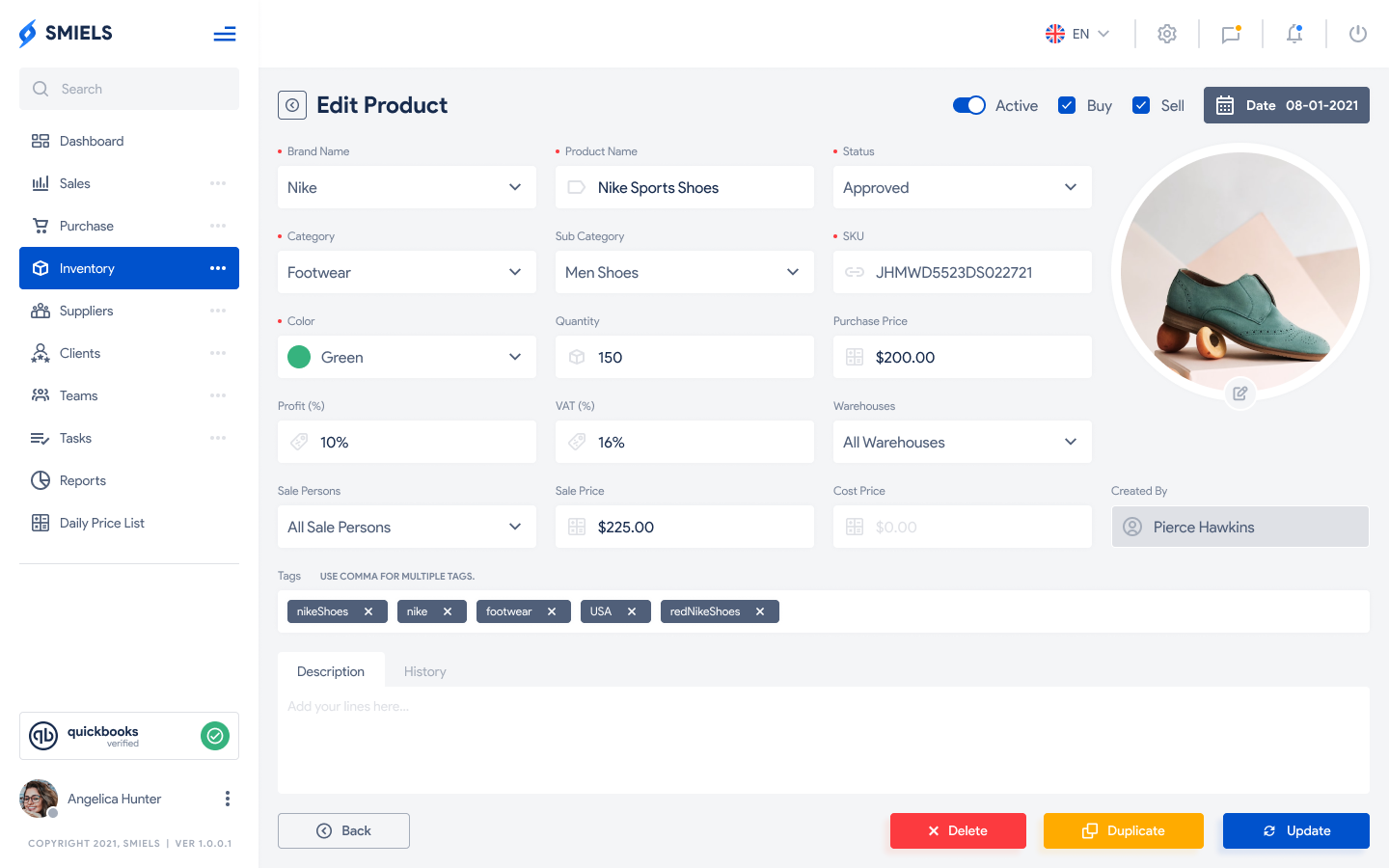Click the red Delete button

pyautogui.click(x=958, y=830)
